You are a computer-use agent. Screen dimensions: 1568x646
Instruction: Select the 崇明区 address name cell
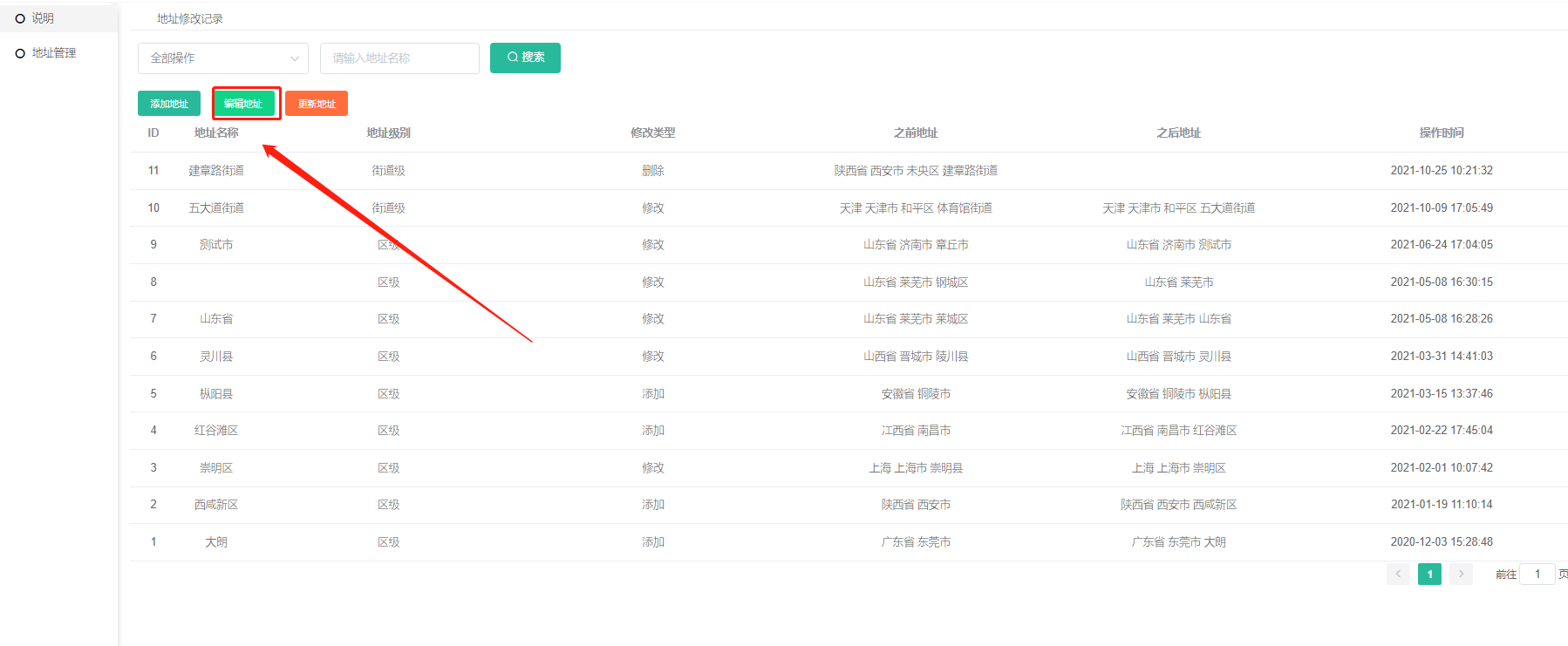tap(216, 468)
